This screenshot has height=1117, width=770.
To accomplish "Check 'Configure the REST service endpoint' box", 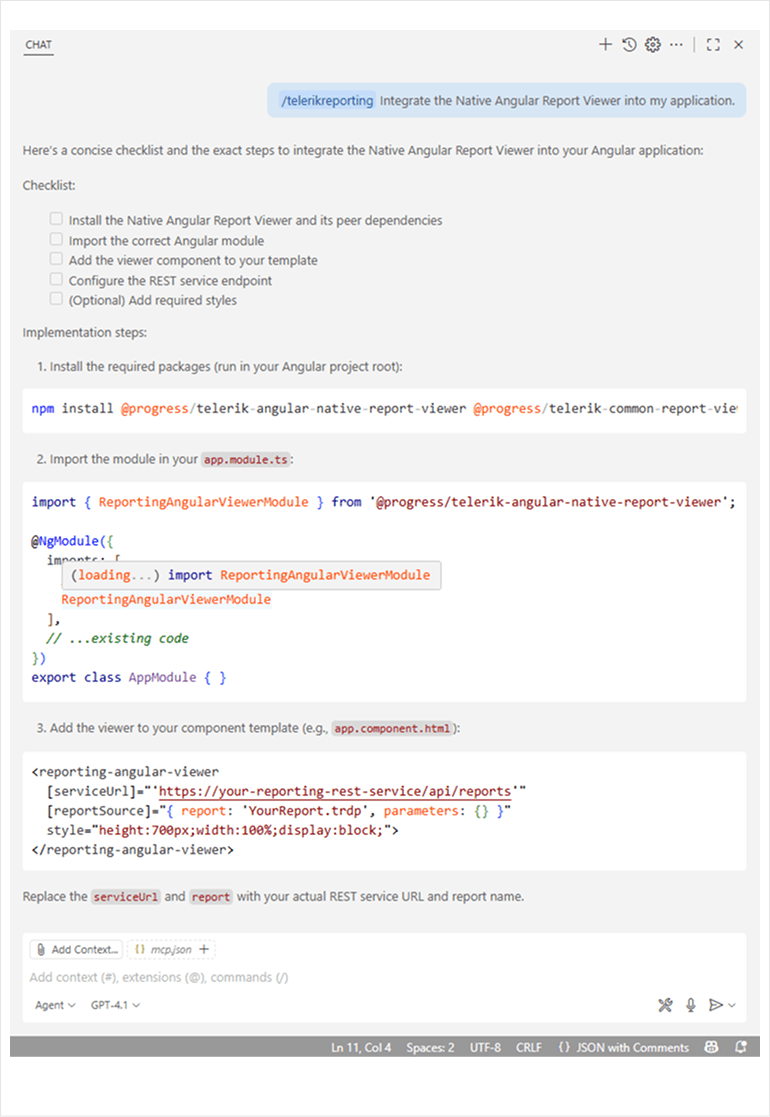I will [x=56, y=279].
